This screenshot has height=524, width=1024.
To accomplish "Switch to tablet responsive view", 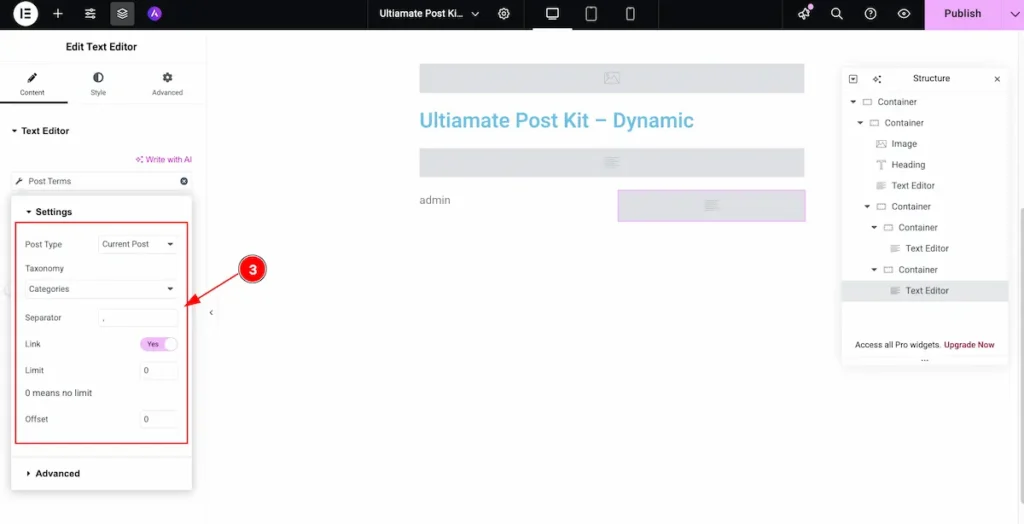I will [591, 14].
